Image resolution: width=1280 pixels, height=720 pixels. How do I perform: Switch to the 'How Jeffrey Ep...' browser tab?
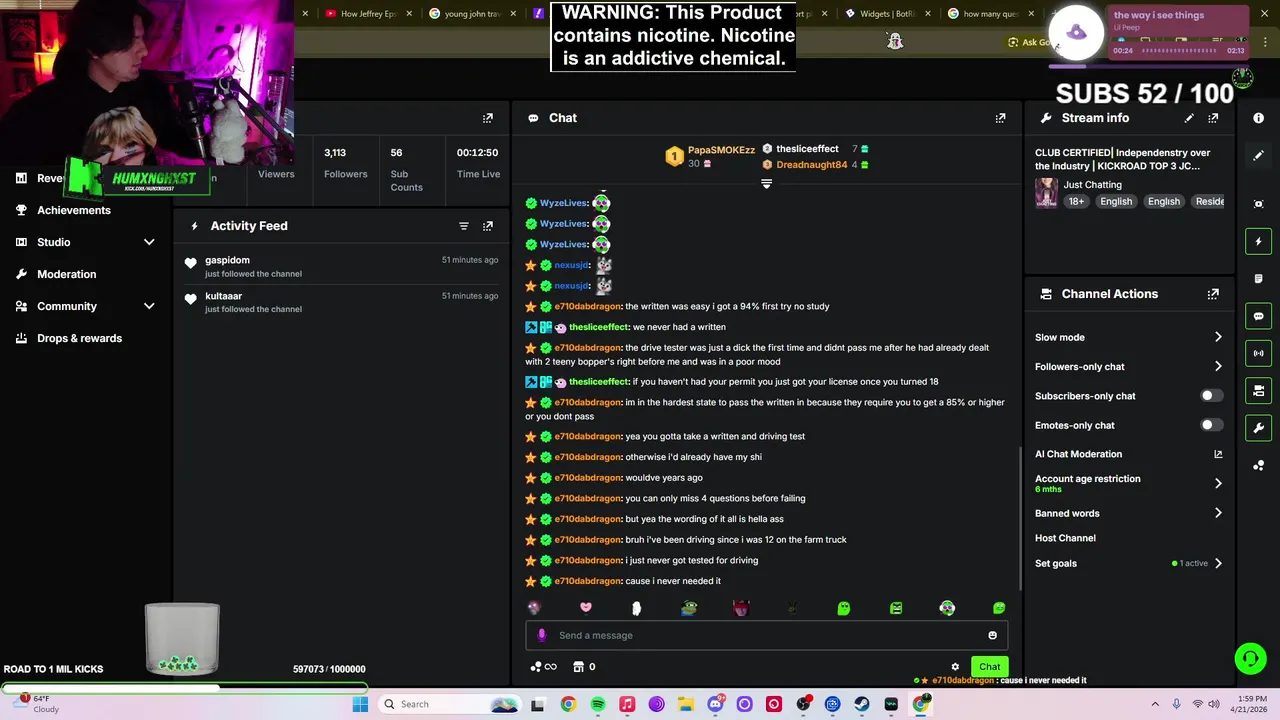[367, 14]
